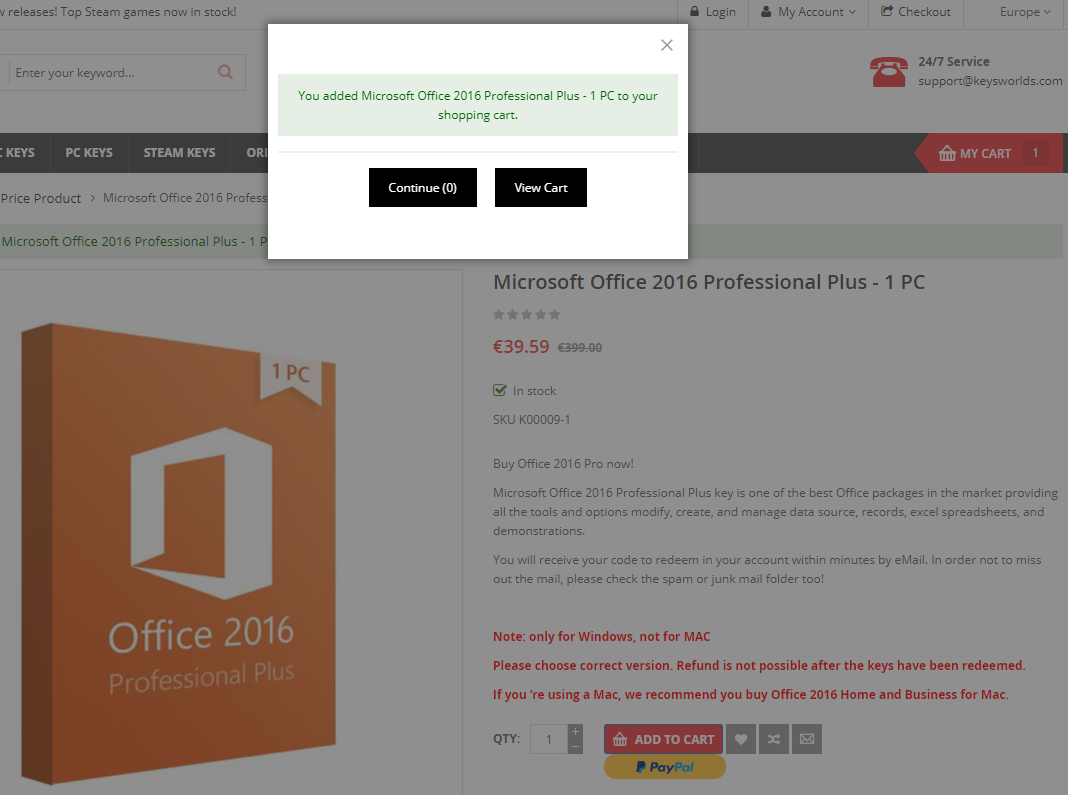This screenshot has width=1068, height=795.
Task: Open the Login link
Action: click(712, 12)
